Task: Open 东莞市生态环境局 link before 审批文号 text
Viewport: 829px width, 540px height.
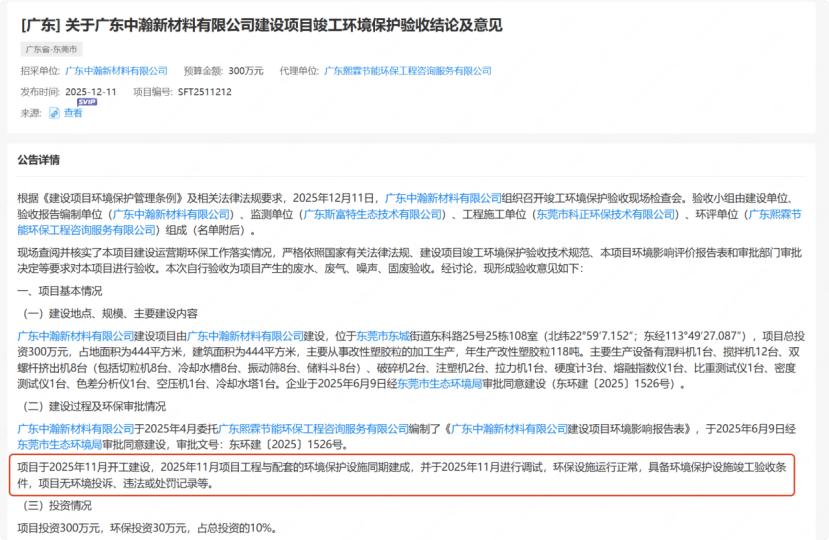Action: point(60,444)
